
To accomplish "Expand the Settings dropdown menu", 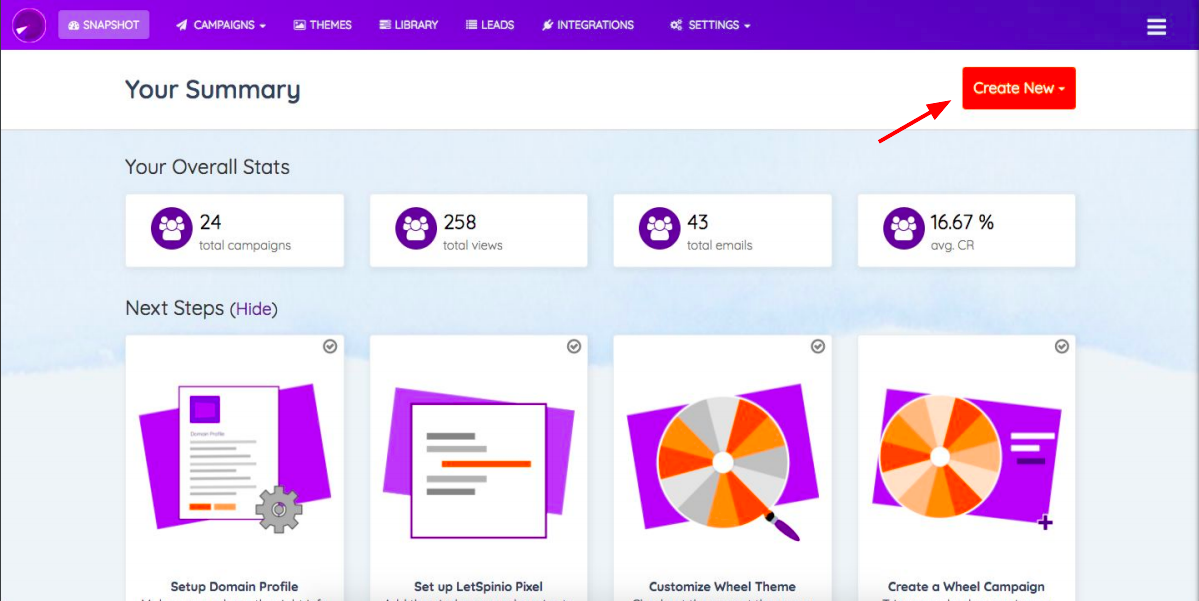I will [710, 25].
